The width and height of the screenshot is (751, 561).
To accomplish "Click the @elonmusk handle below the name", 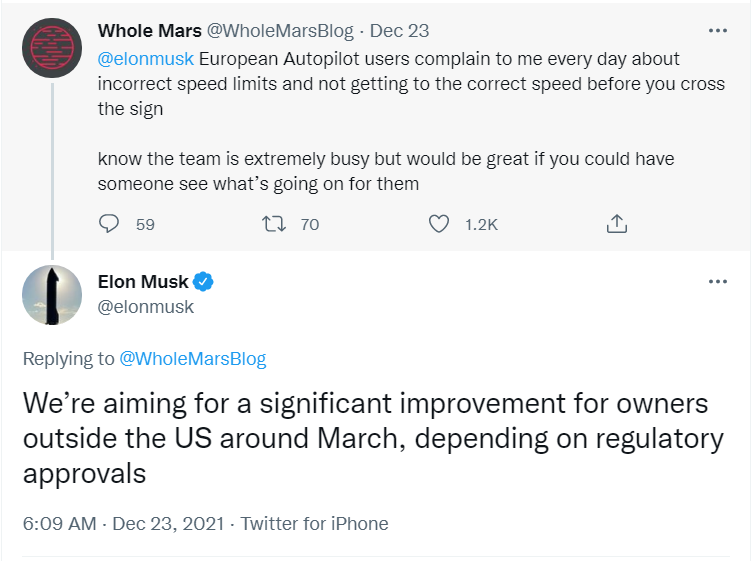I will pyautogui.click(x=146, y=307).
